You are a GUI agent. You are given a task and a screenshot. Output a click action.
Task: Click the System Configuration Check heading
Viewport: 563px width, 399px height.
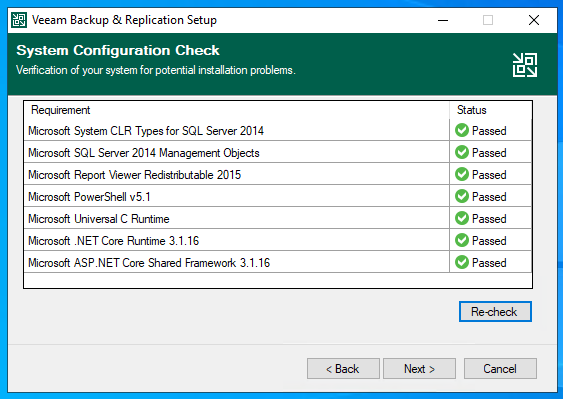click(118, 50)
